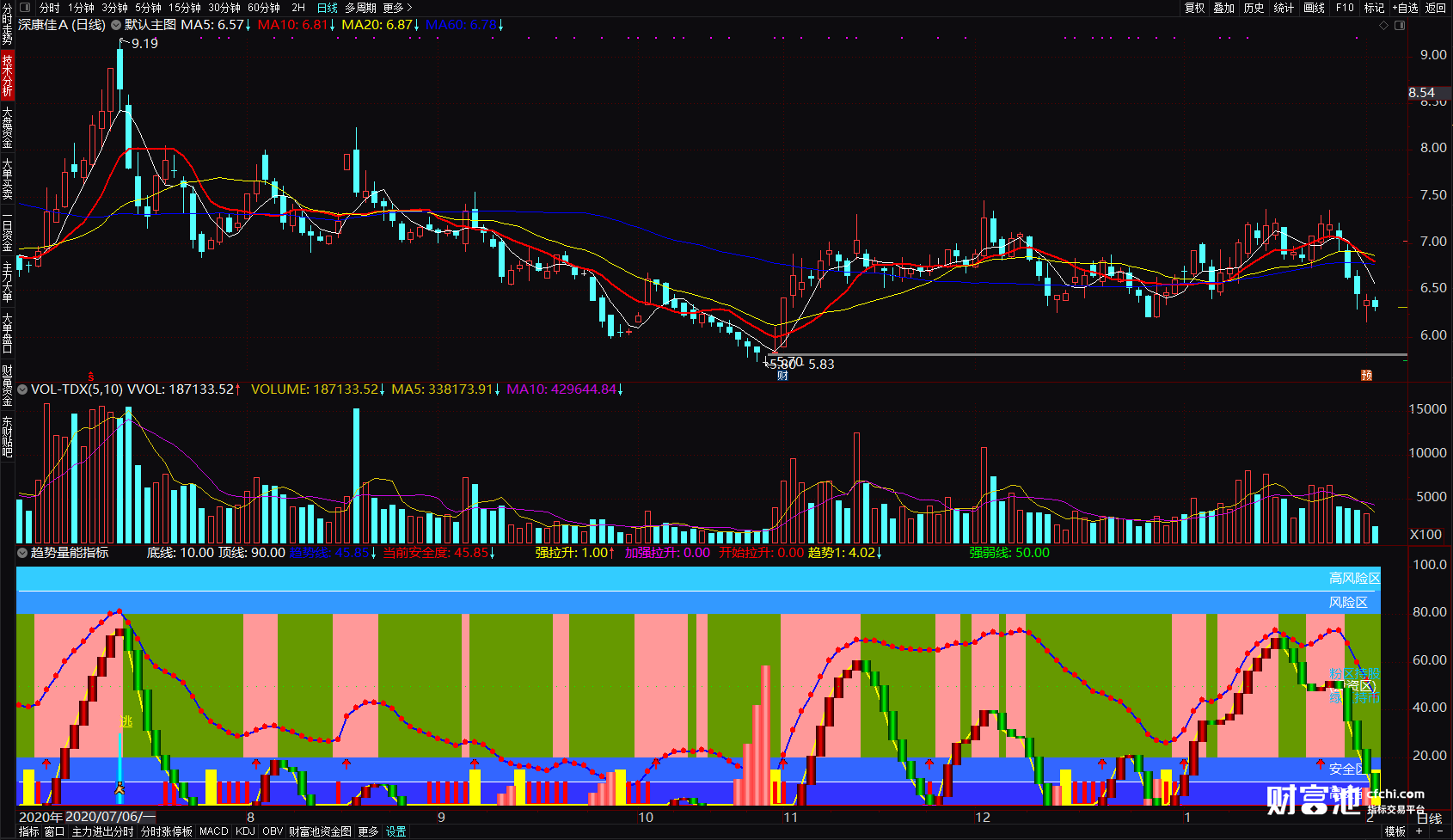Switch to the 2H period
The width and height of the screenshot is (1453, 840).
298,8
